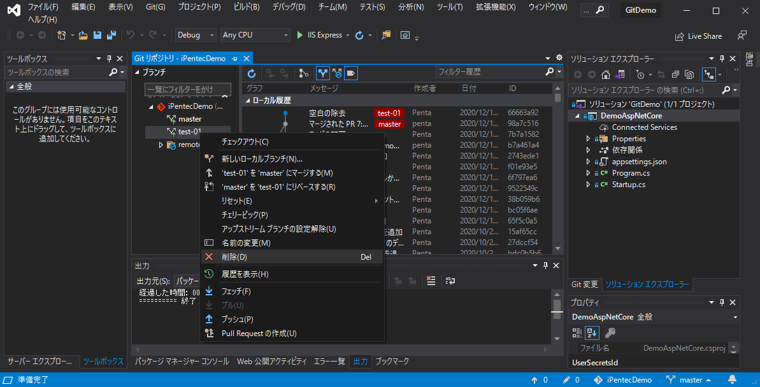Click notifications bell in status bar
The height and width of the screenshot is (387, 760).
pyautogui.click(x=732, y=380)
